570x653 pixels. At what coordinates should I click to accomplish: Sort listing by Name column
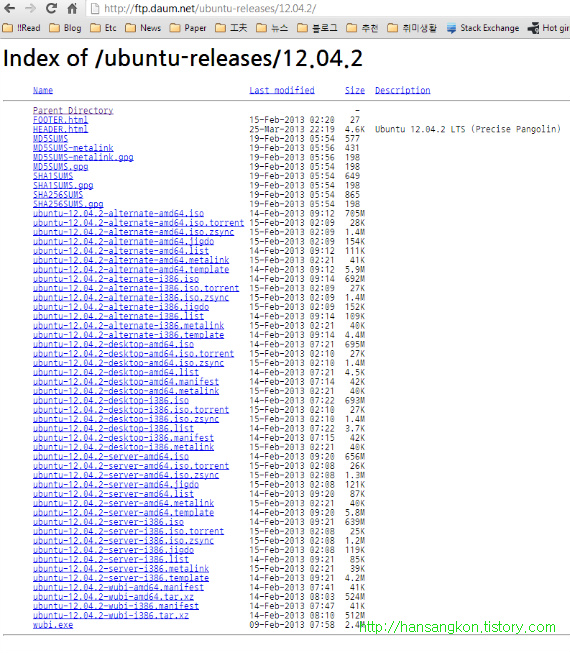pyautogui.click(x=43, y=90)
